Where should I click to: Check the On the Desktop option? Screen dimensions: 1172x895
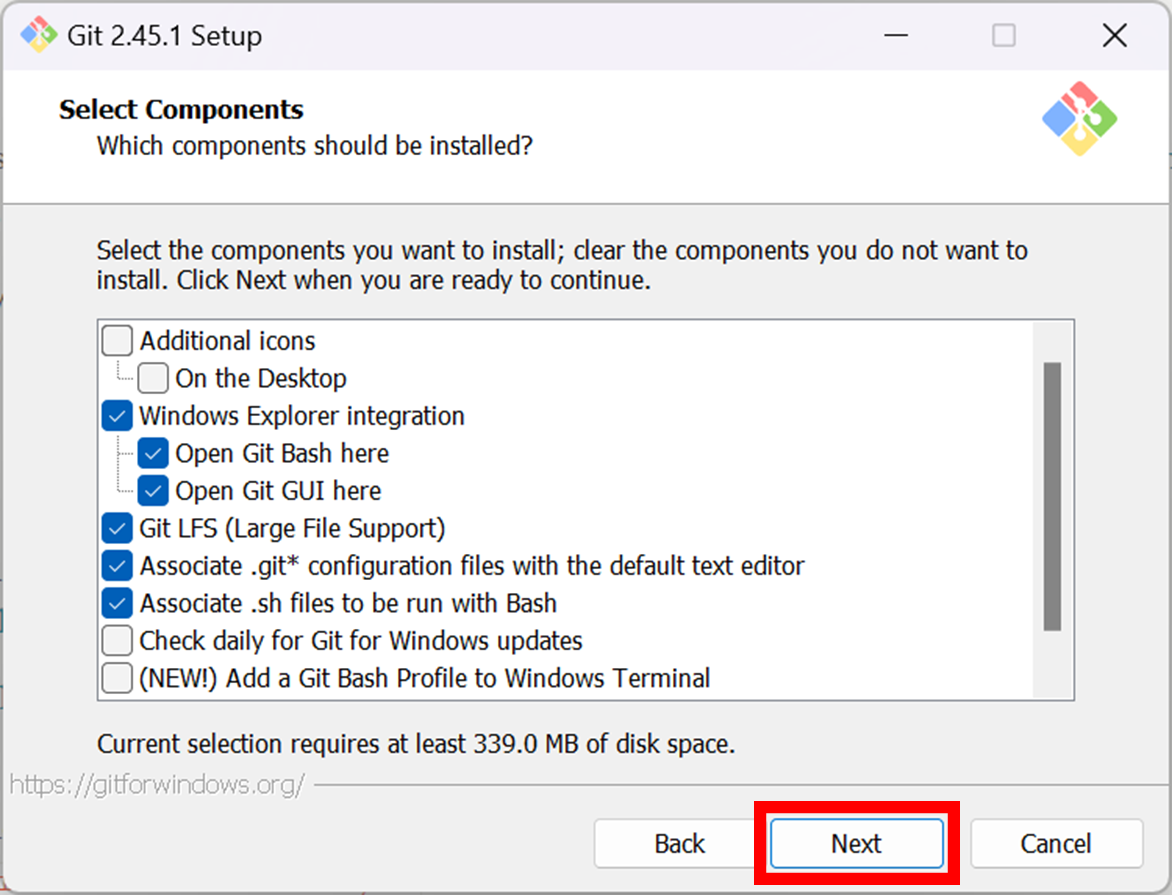[153, 378]
